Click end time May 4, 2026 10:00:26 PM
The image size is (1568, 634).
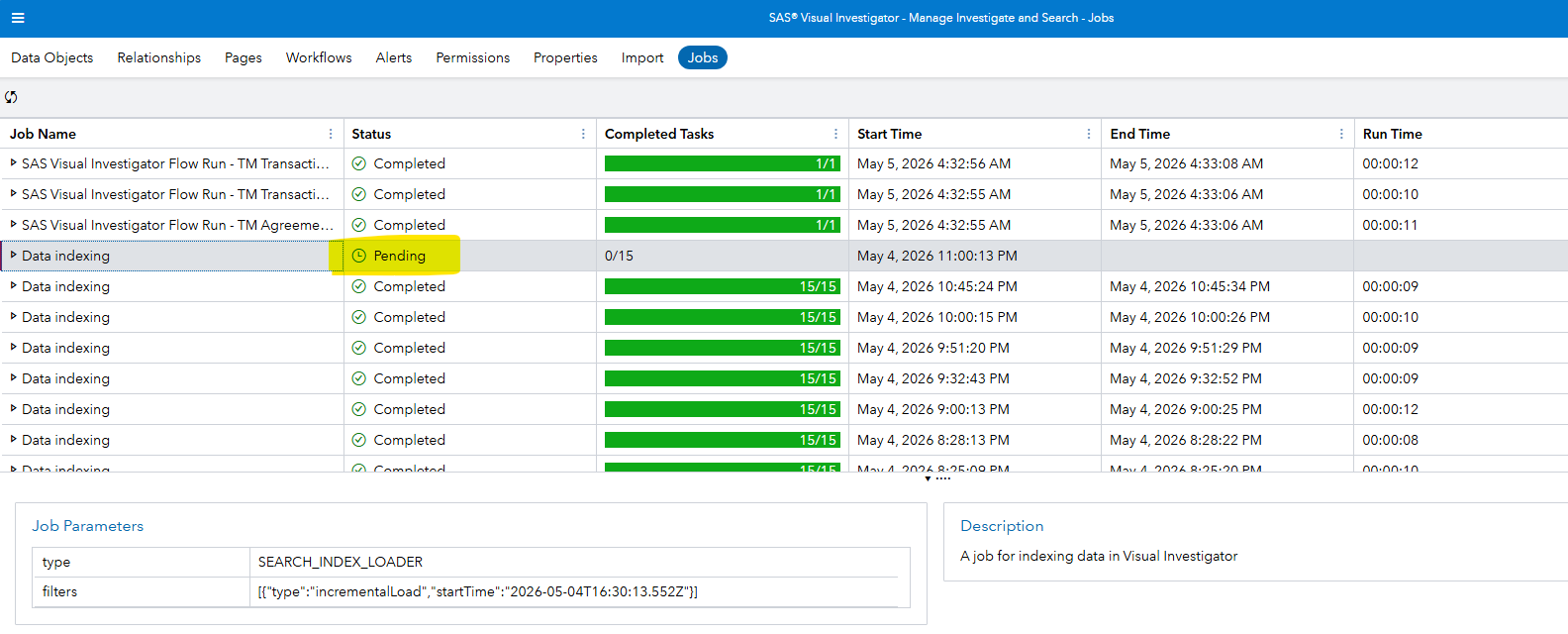click(1190, 317)
